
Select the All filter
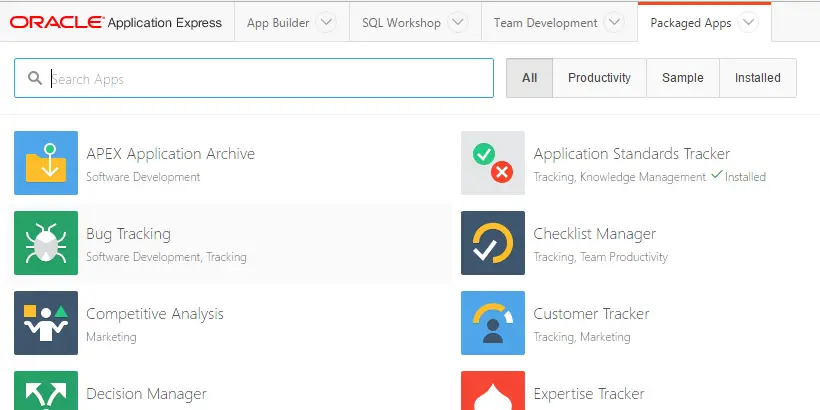click(529, 78)
